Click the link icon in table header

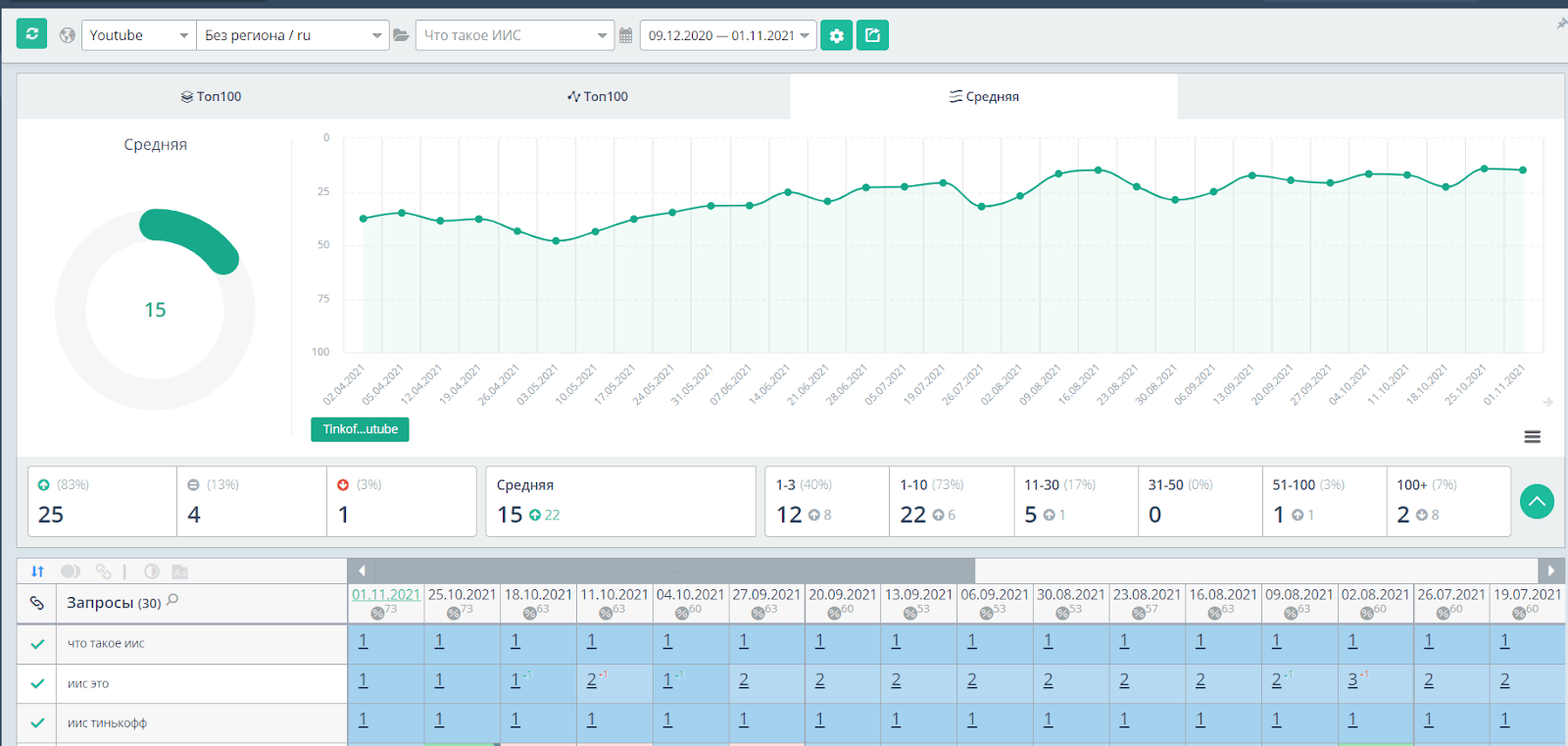click(36, 603)
